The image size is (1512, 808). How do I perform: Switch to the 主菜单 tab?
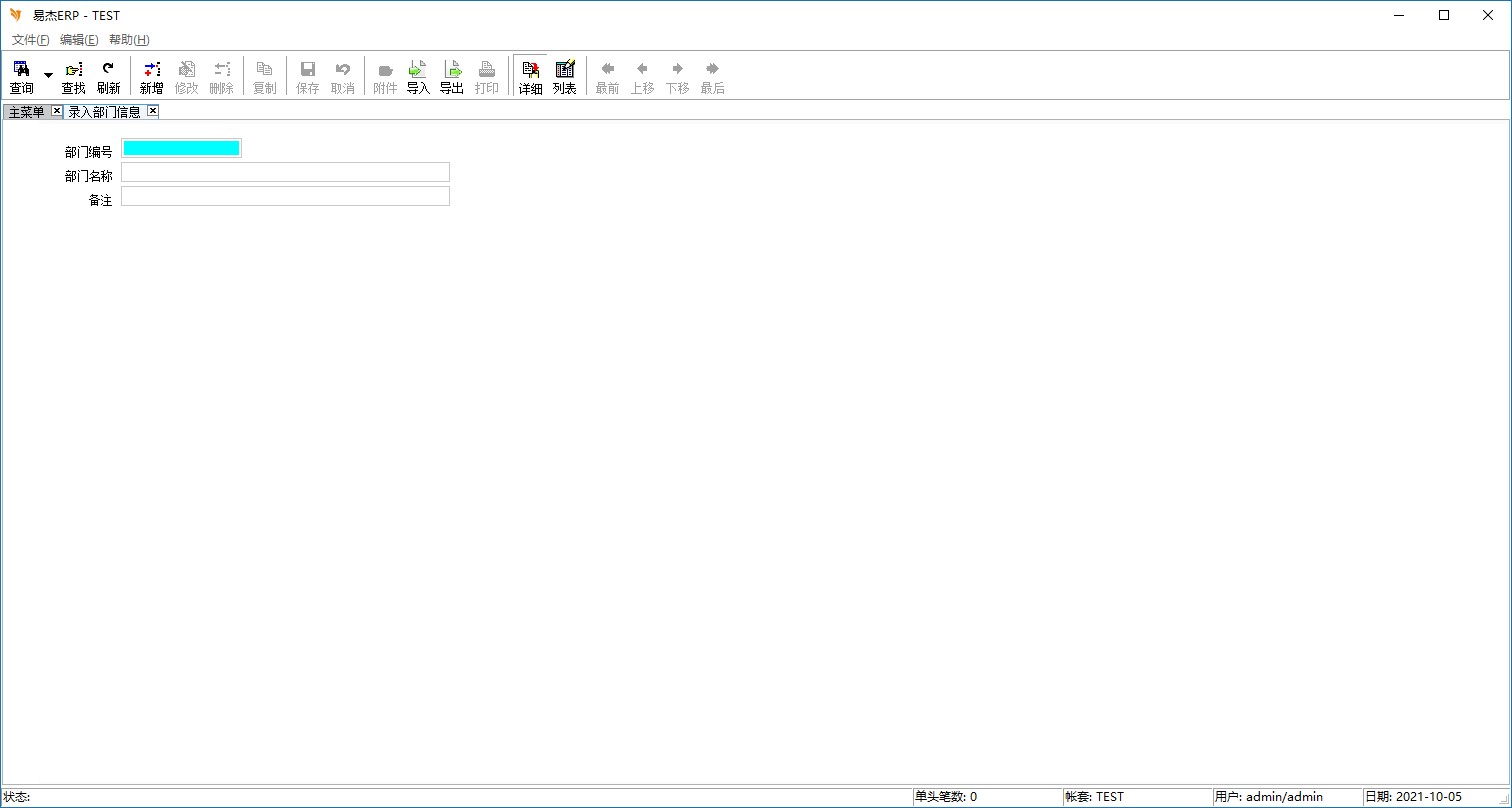[27, 112]
